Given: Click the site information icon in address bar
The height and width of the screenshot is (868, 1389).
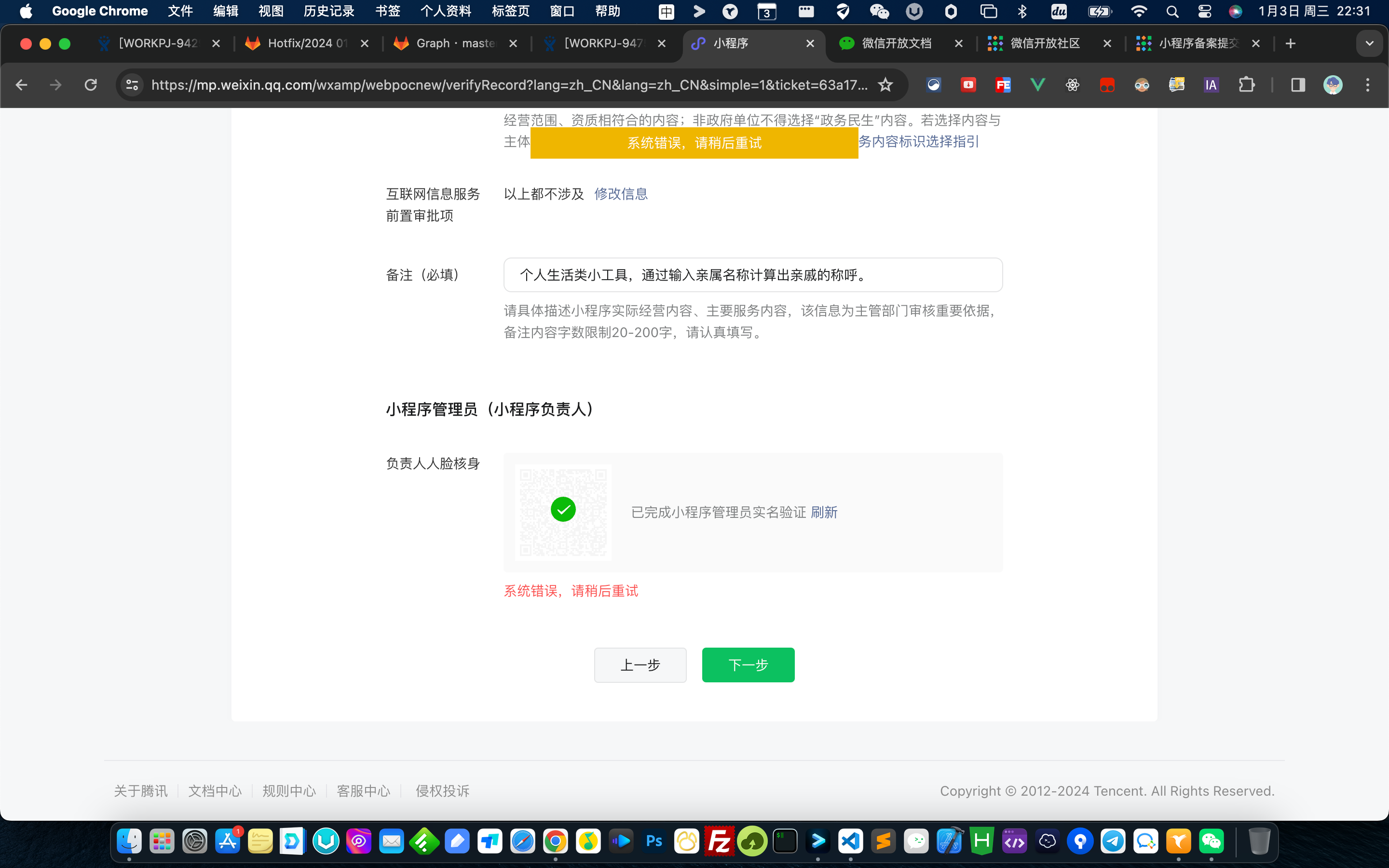Looking at the screenshot, I should pos(132,85).
